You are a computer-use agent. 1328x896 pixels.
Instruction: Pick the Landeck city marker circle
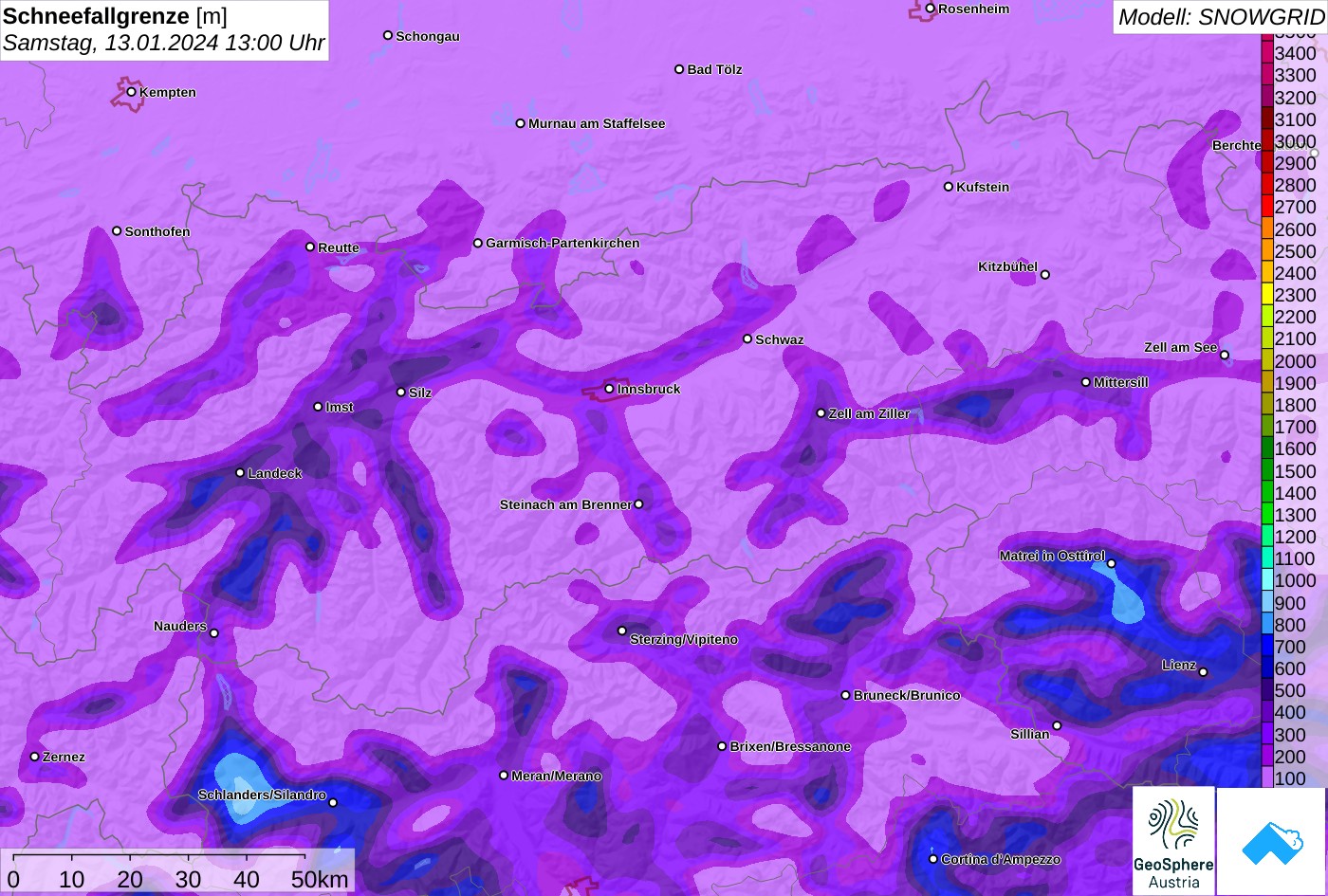click(240, 472)
